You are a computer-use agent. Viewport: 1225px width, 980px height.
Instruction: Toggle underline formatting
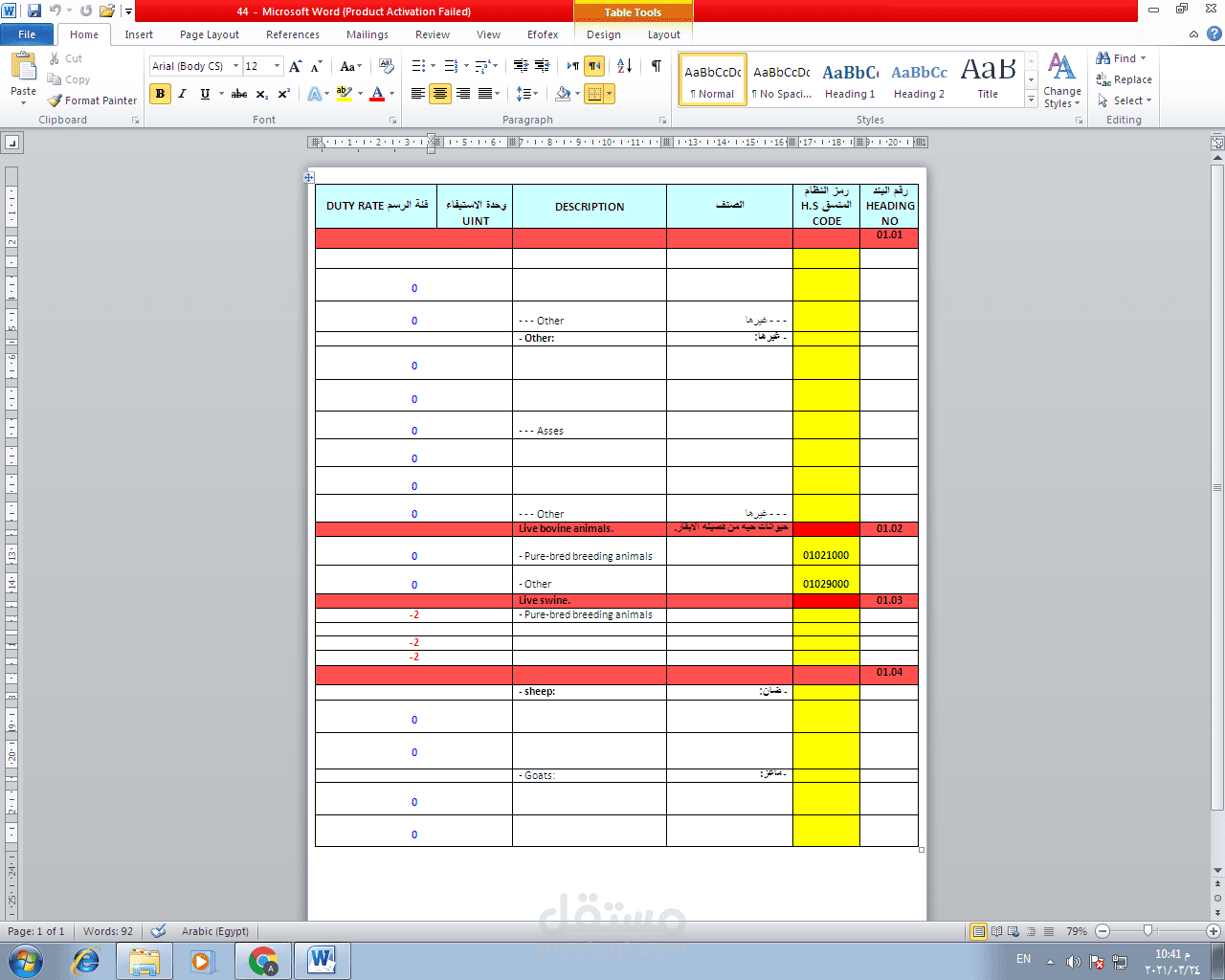[x=205, y=94]
